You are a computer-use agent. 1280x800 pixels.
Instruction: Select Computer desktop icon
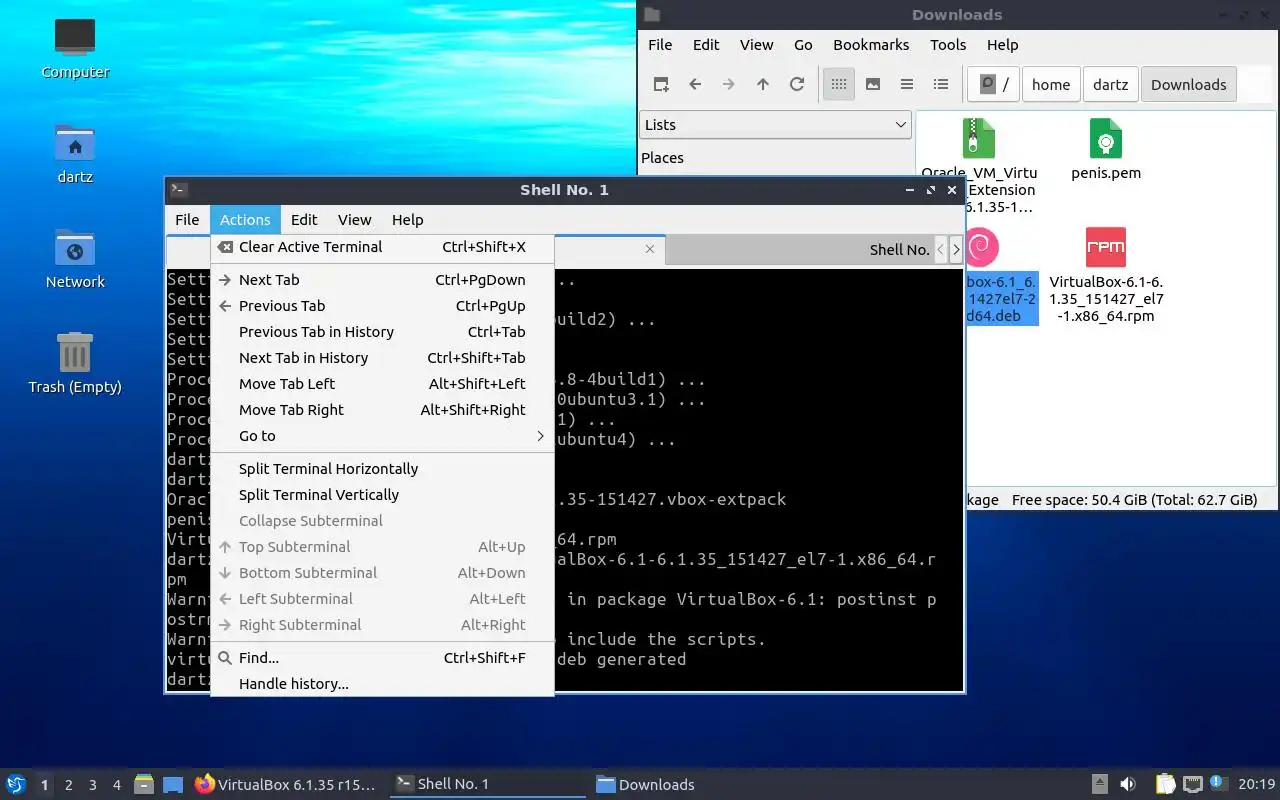click(75, 48)
